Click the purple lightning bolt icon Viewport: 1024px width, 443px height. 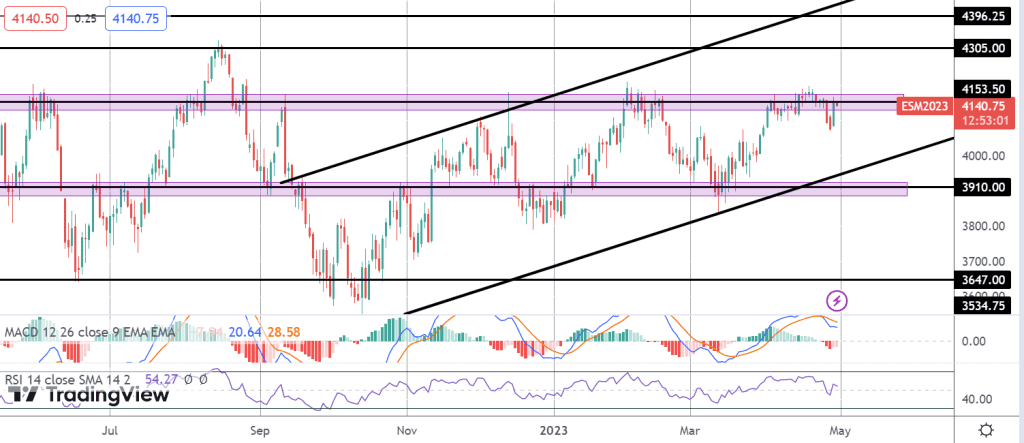click(838, 299)
